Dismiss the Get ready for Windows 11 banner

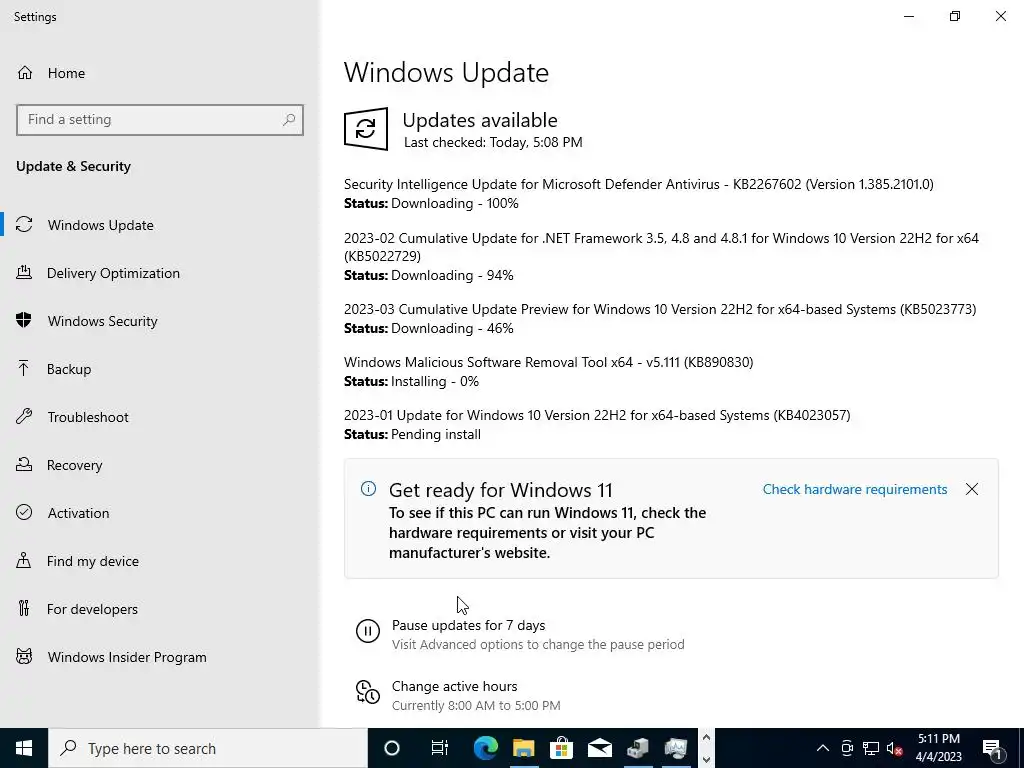coord(972,489)
